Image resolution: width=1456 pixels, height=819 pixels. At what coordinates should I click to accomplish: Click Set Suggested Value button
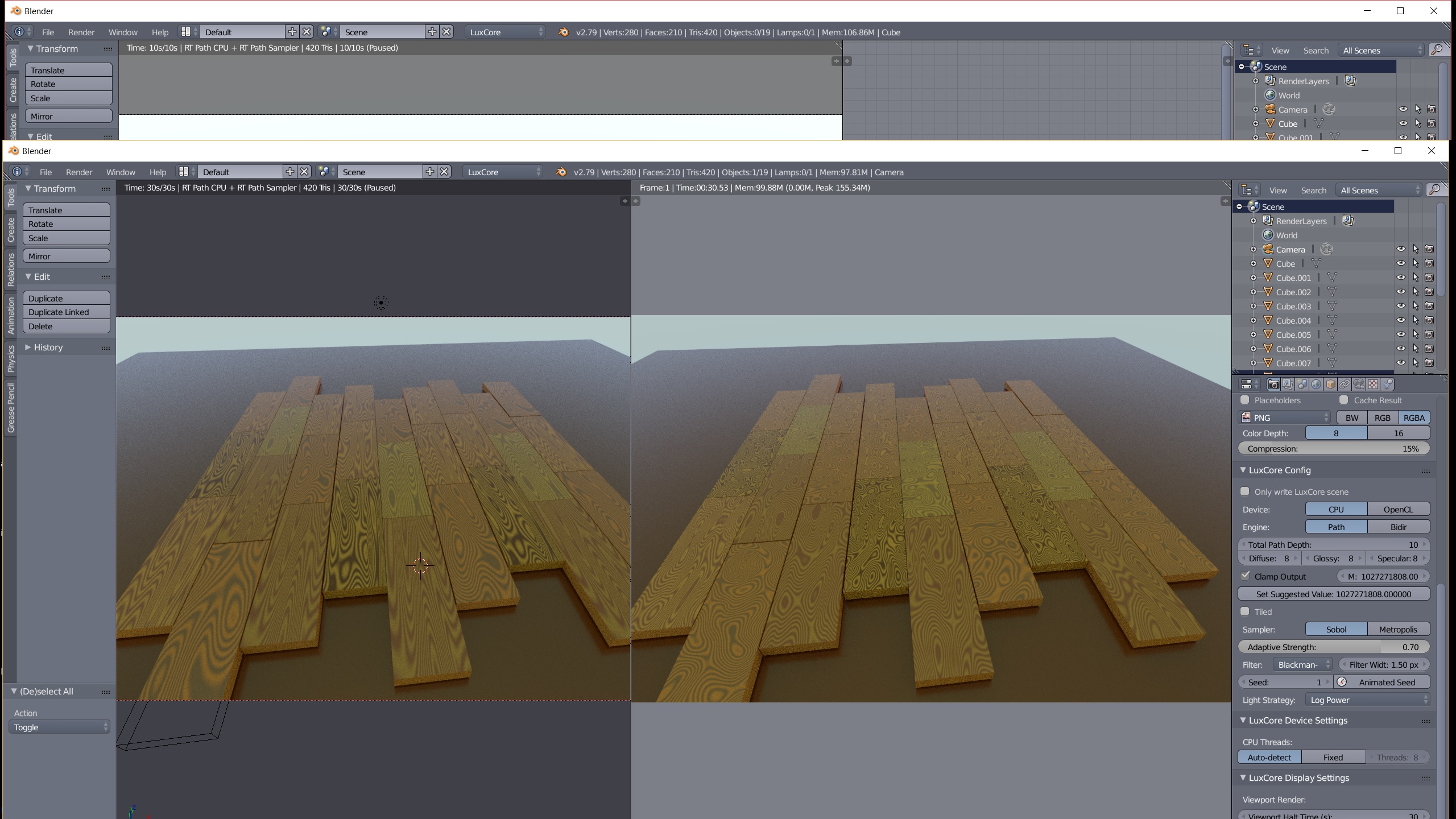pos(1334,594)
